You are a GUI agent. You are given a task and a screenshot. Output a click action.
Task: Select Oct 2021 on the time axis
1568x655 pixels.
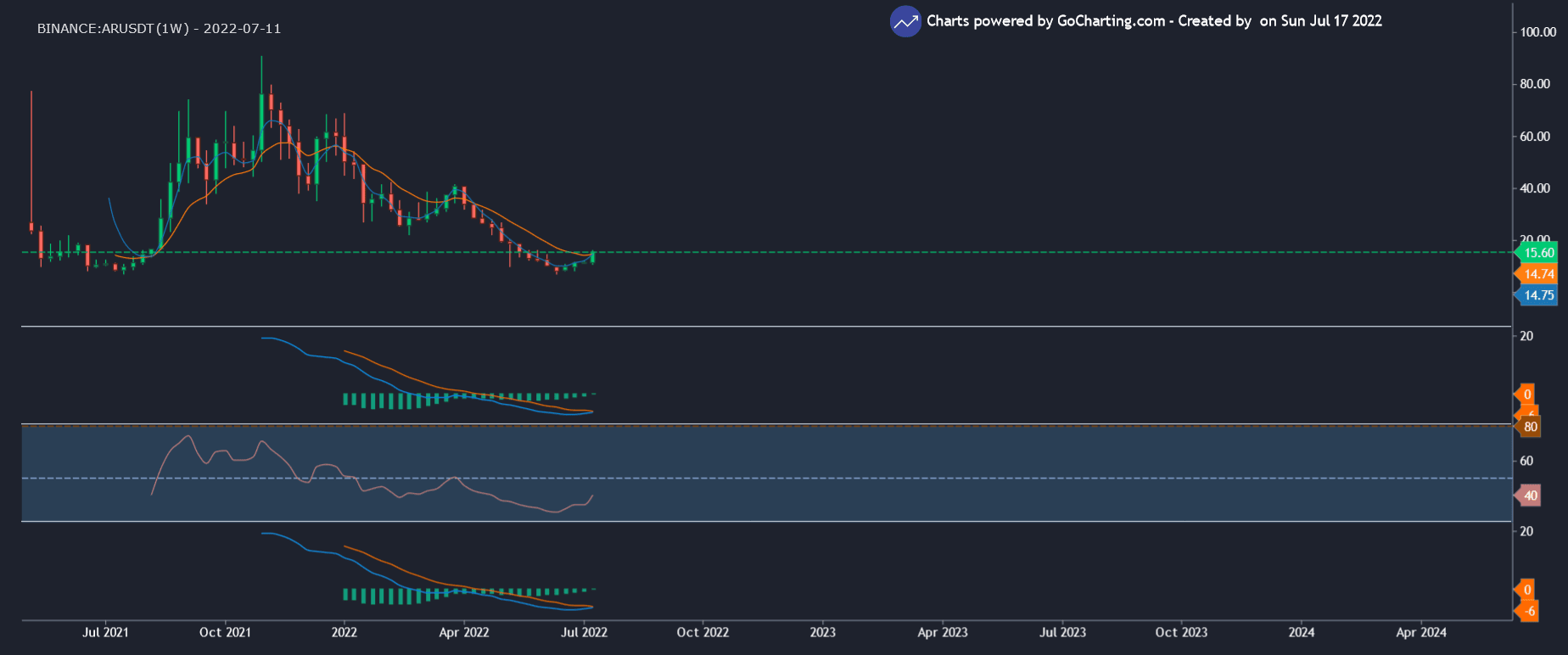225,632
